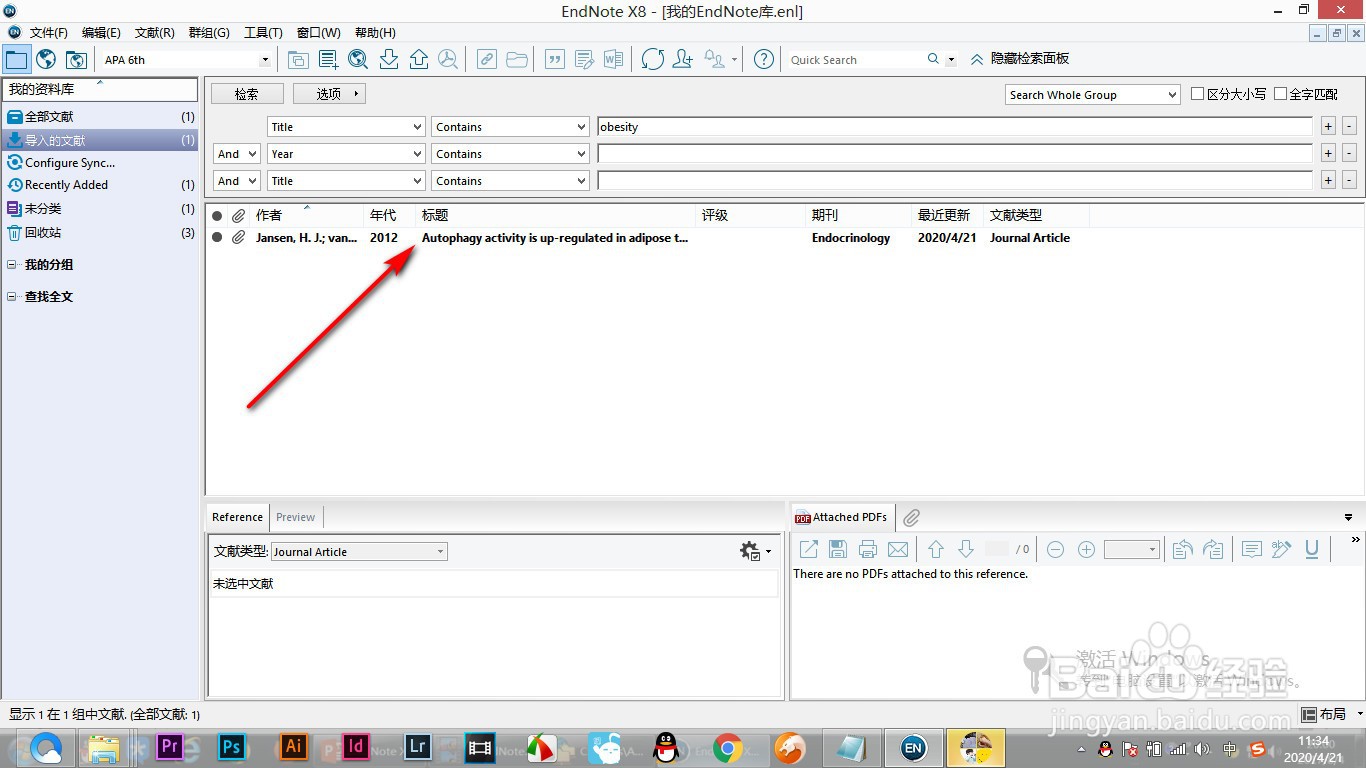Screen dimensions: 1366x768
Task: Click the 检索 search button
Action: click(x=247, y=94)
